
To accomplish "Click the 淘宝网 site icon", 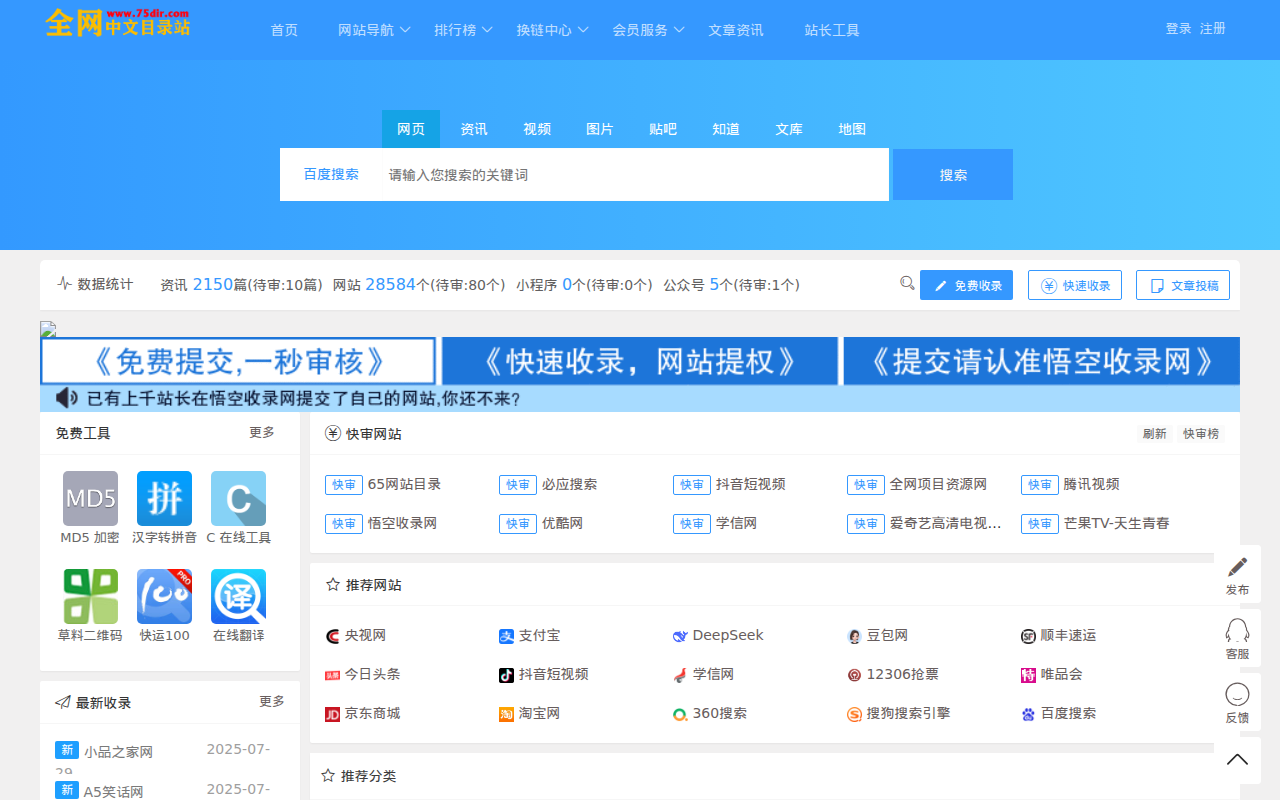I will (x=506, y=714).
